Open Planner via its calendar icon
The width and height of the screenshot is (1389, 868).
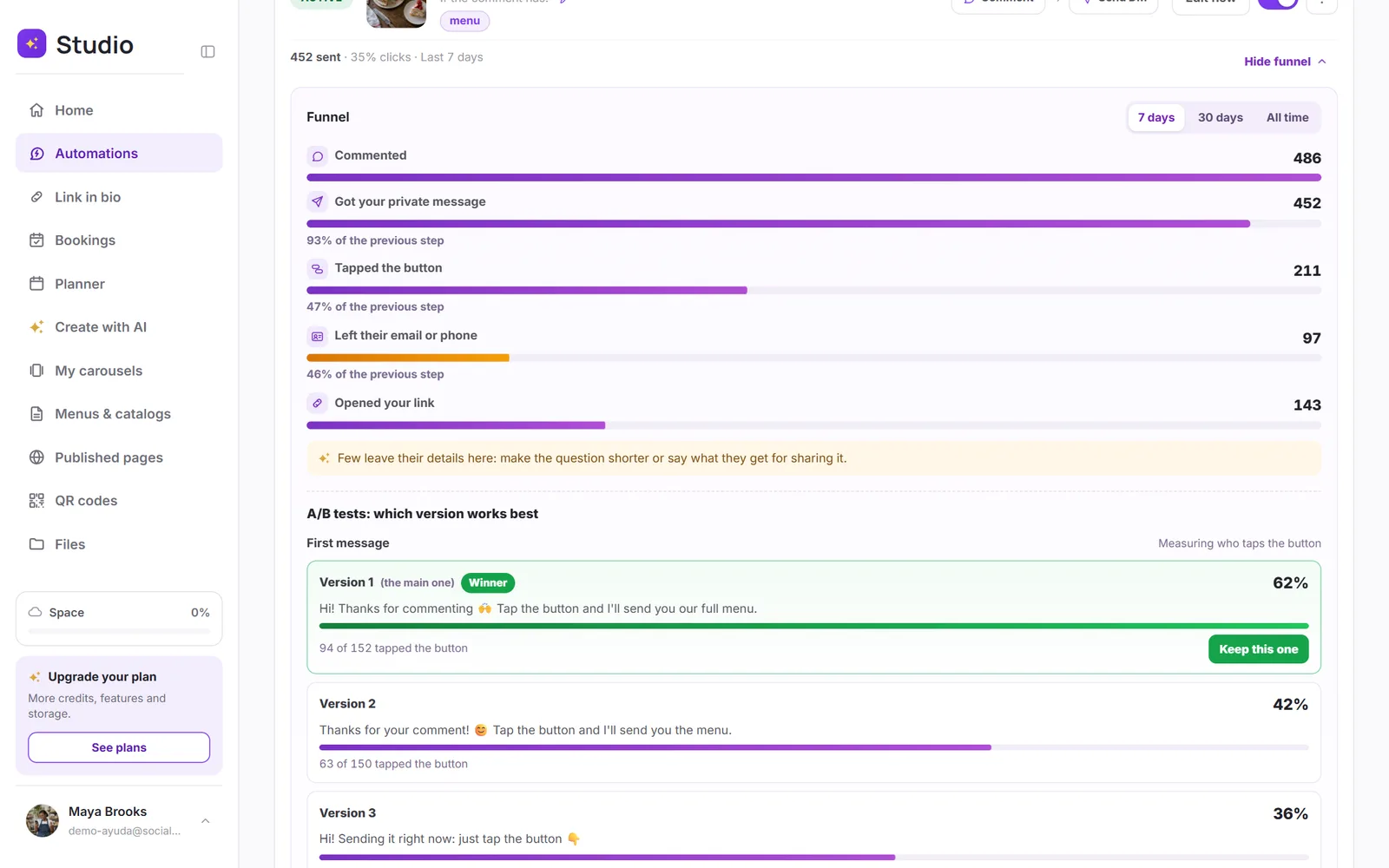click(36, 284)
